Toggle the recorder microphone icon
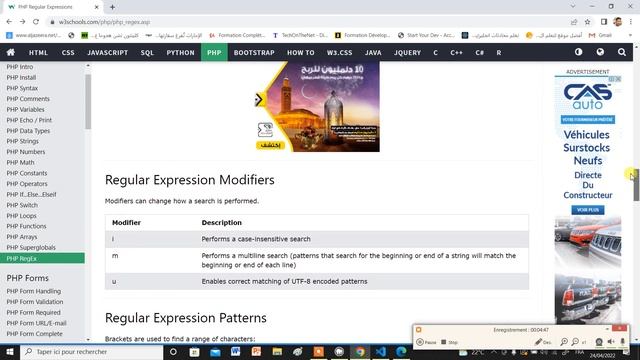Image resolution: width=640 pixels, height=360 pixels. 622,342
